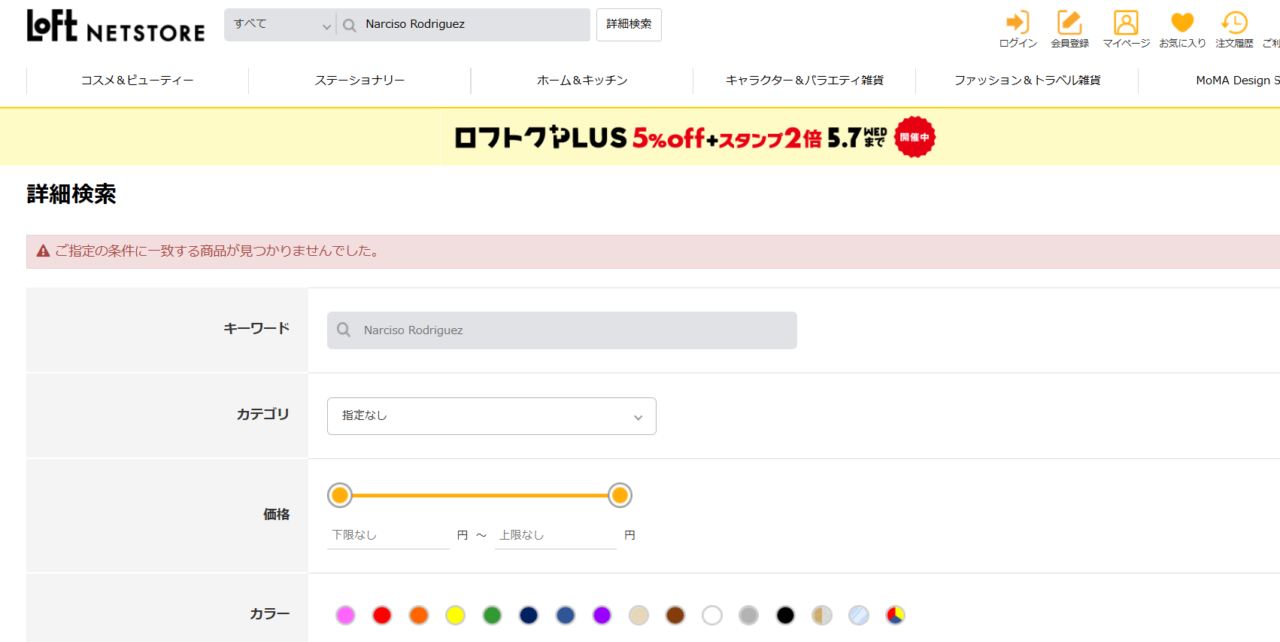The width and height of the screenshot is (1280, 642).
Task: Expand the カテゴリ 指定なし dropdown
Action: [491, 416]
